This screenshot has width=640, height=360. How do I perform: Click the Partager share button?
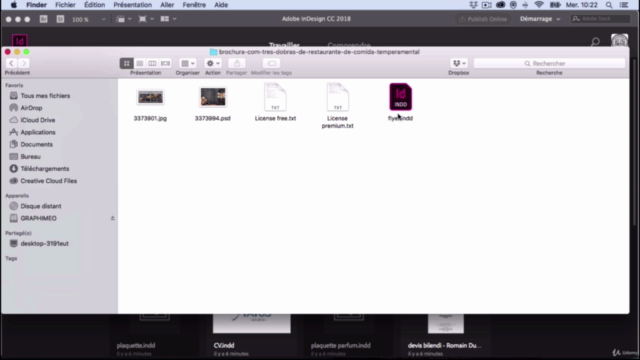(237, 63)
